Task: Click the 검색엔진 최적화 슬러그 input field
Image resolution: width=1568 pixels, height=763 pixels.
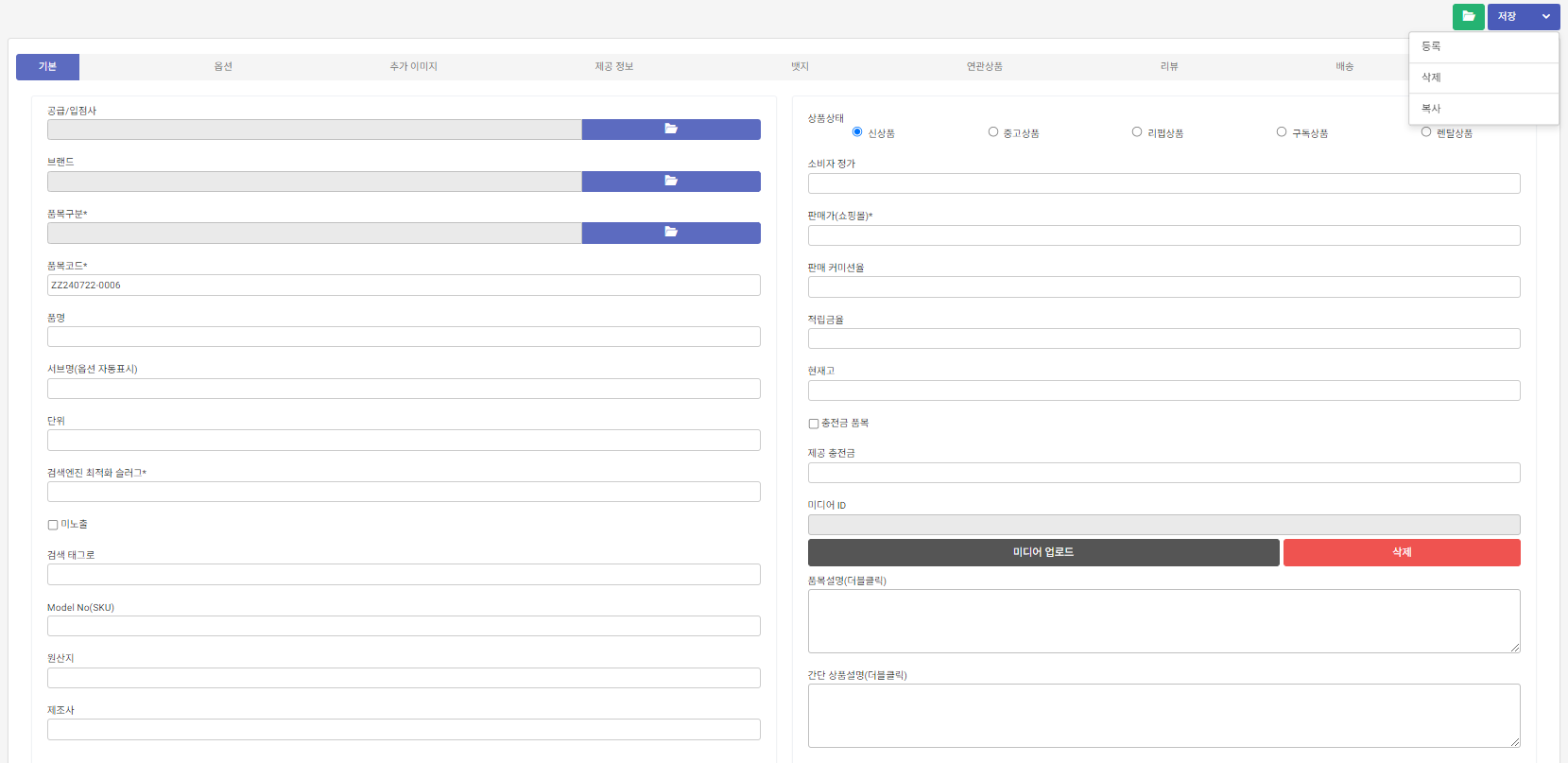Action: (404, 492)
